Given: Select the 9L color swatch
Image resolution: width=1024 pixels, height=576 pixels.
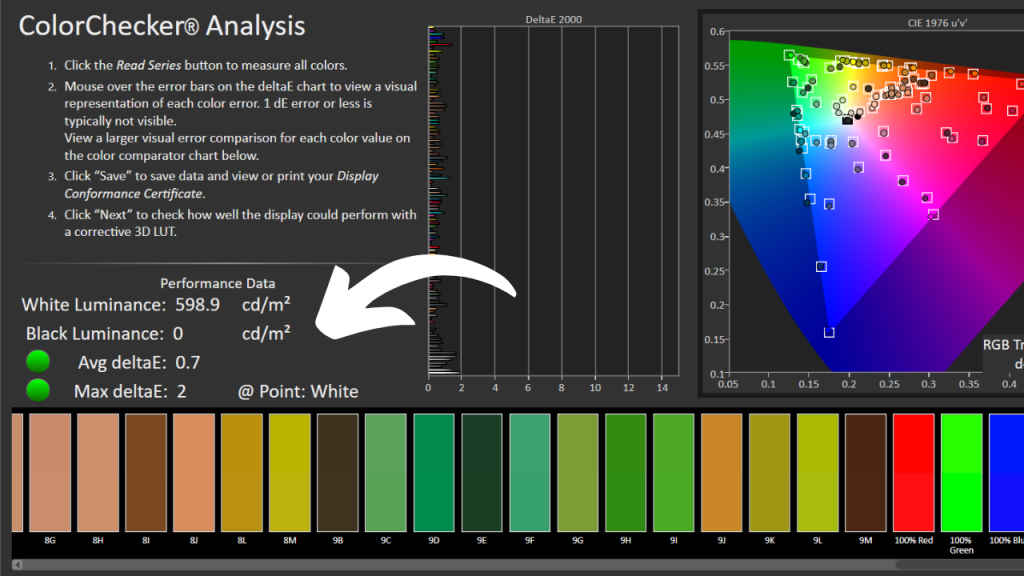Looking at the screenshot, I should [818, 472].
